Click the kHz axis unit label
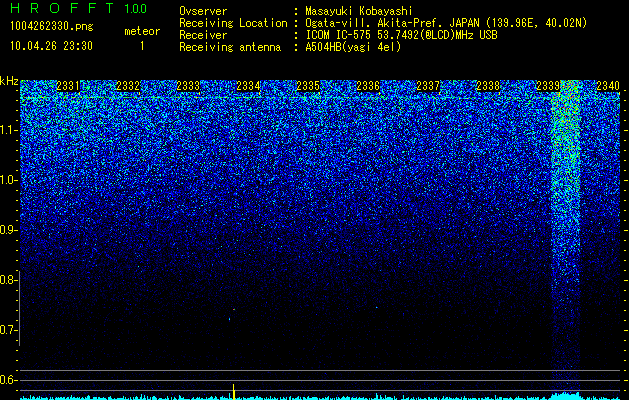 pyautogui.click(x=9, y=81)
